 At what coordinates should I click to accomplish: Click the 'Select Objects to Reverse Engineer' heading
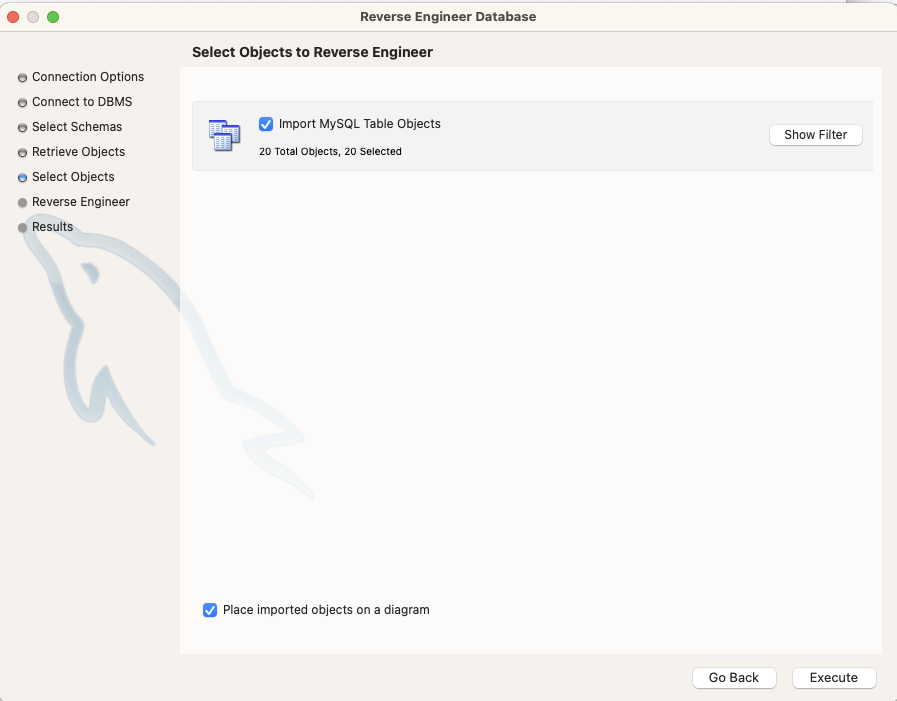312,52
